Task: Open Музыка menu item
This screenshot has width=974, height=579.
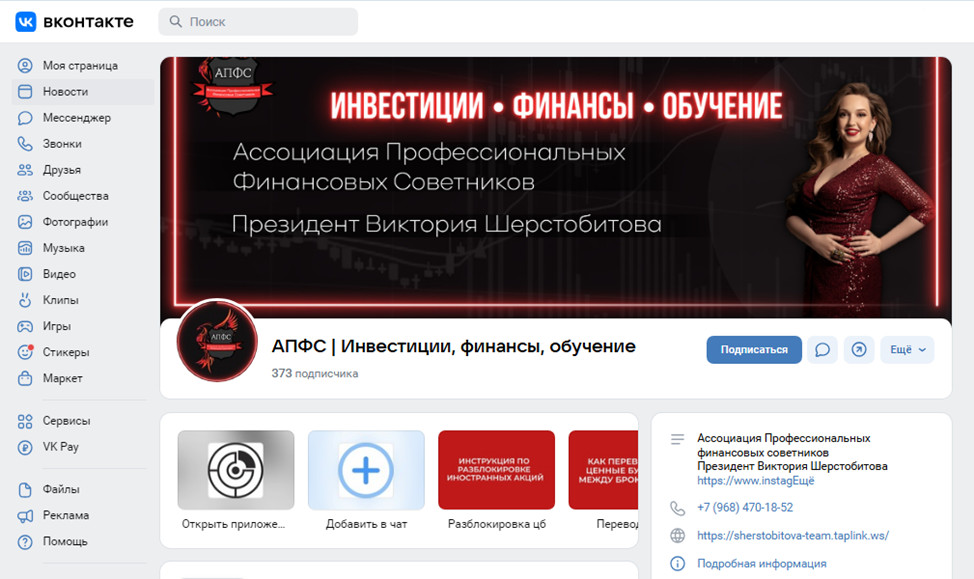Action: pyautogui.click(x=83, y=248)
